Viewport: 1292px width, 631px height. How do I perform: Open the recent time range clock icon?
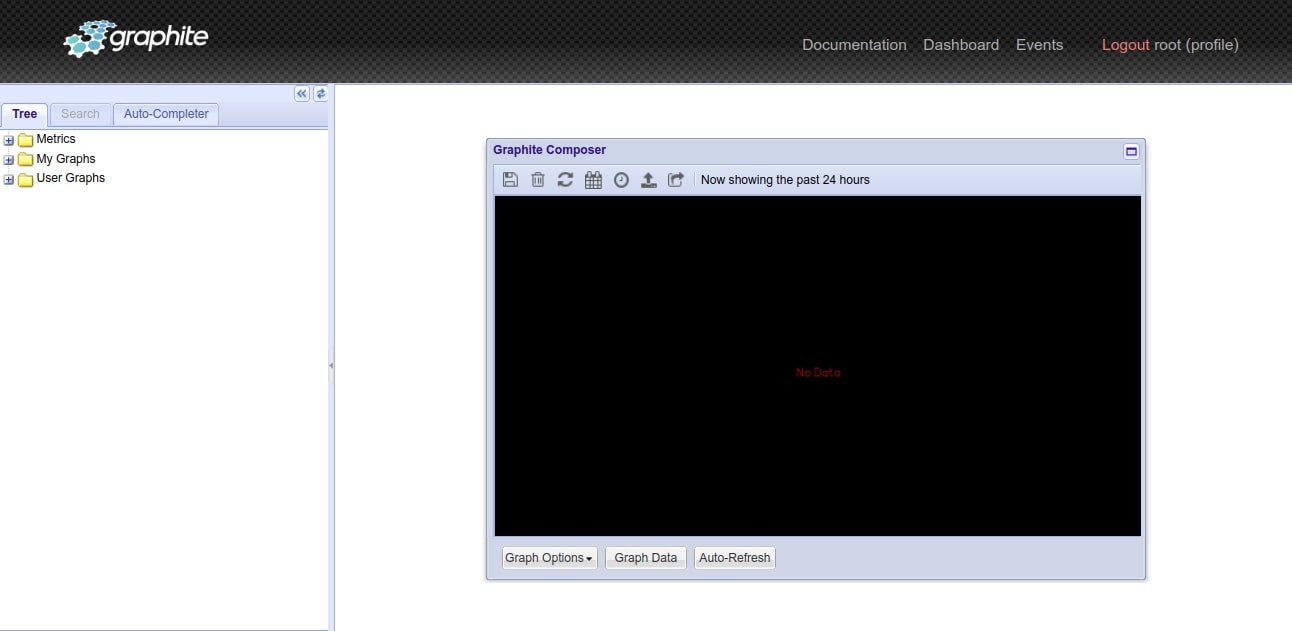click(621, 180)
